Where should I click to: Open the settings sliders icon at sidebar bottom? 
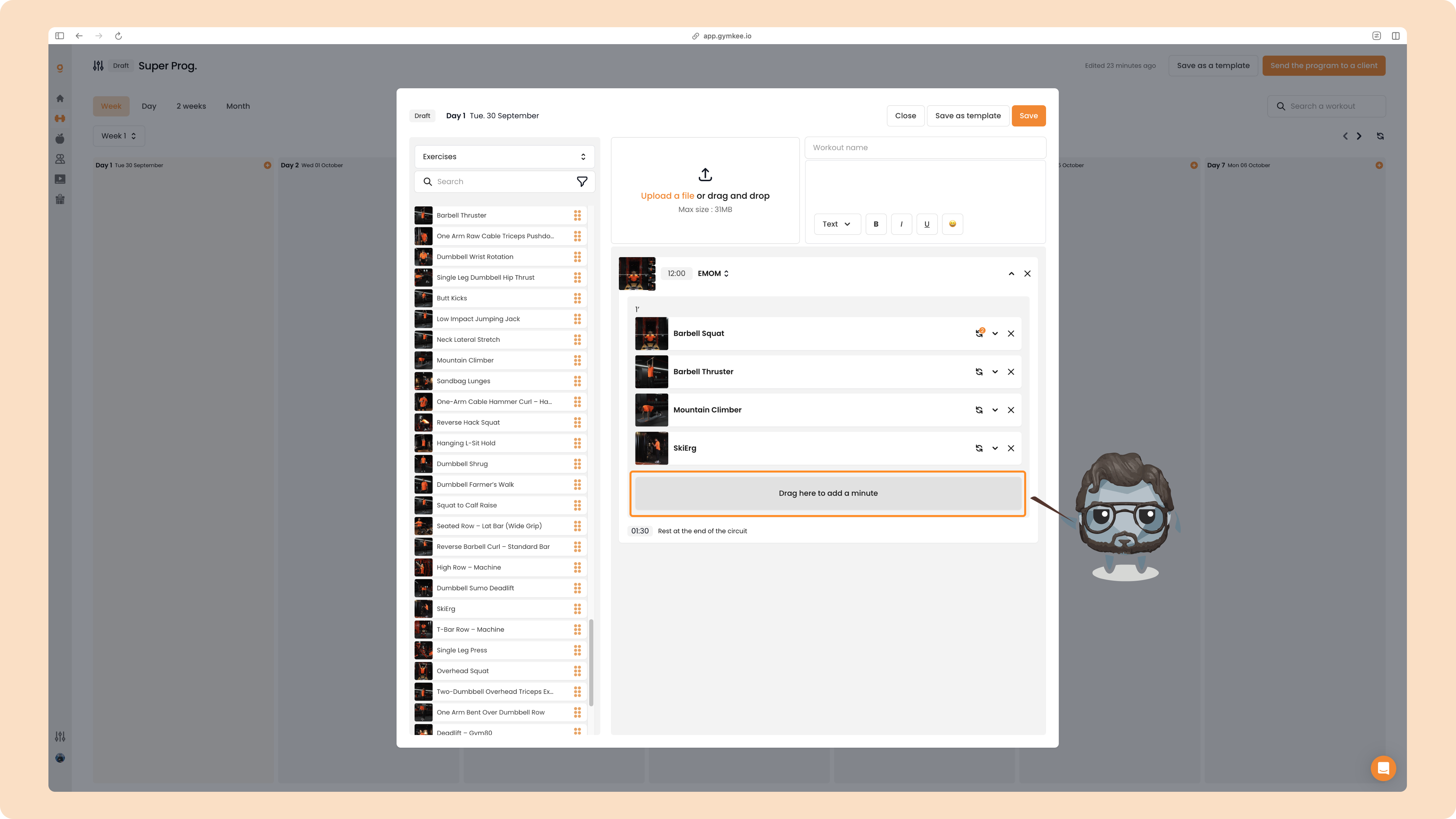tap(60, 736)
